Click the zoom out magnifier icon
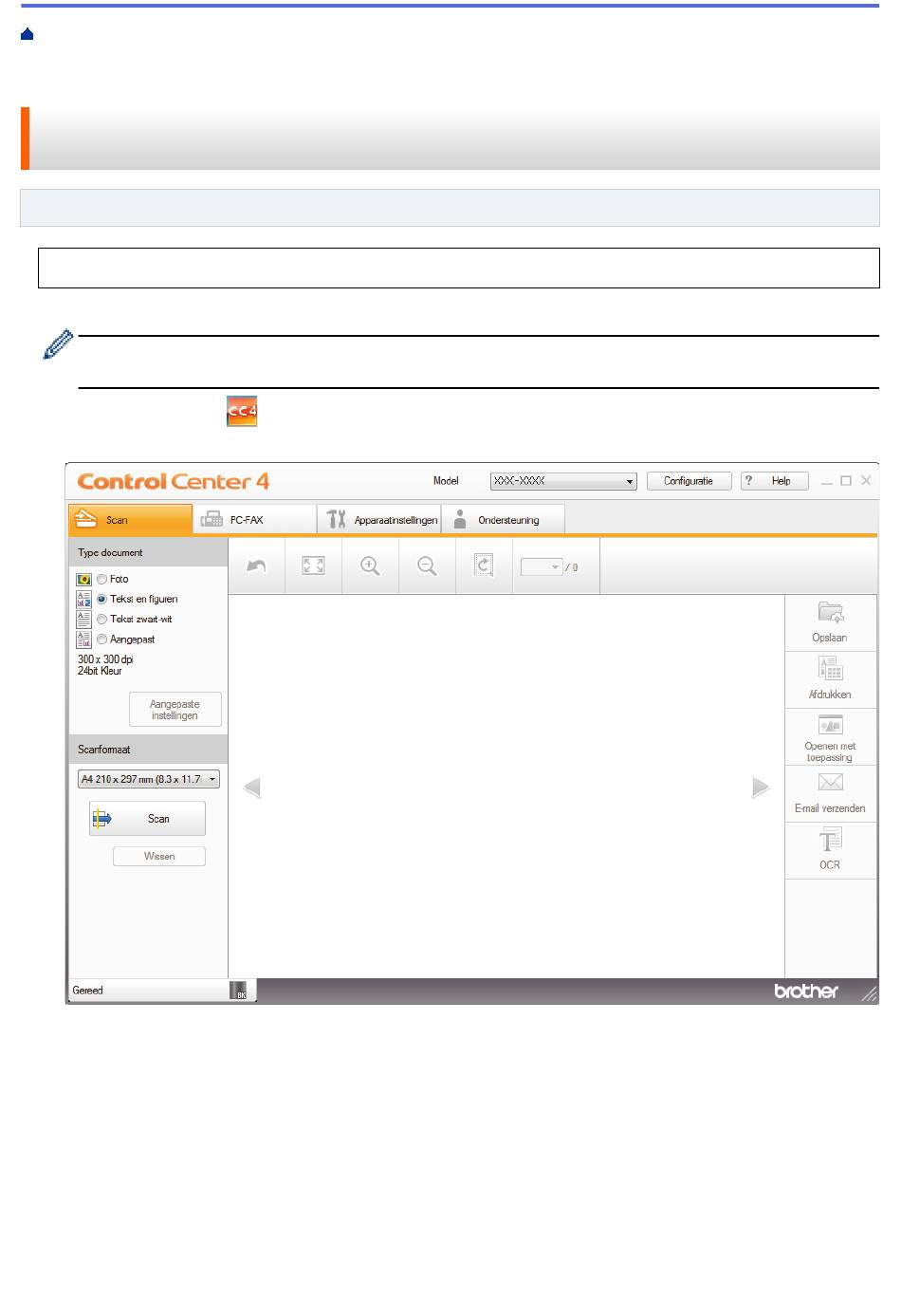 pos(427,566)
